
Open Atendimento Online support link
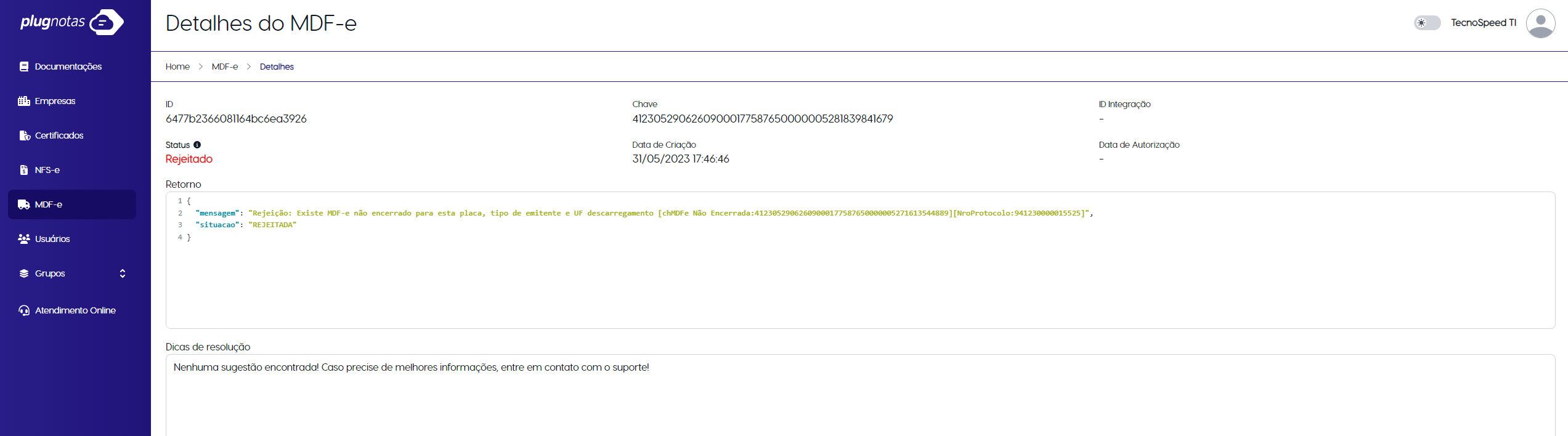coord(72,310)
